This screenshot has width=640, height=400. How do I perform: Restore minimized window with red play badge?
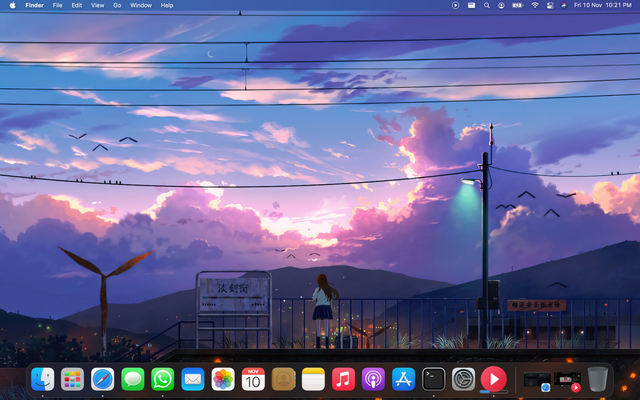567,381
